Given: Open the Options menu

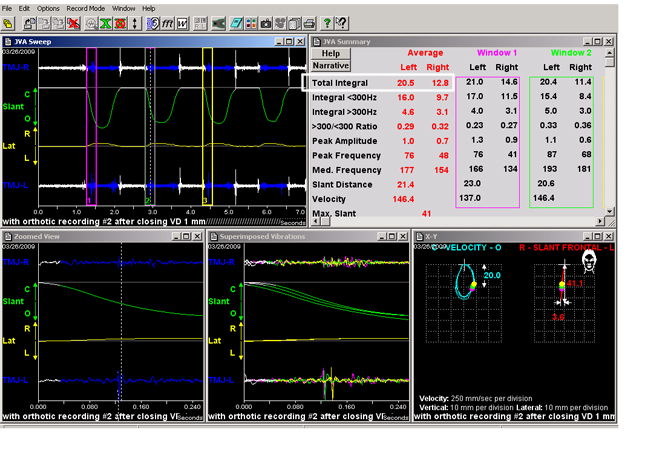Looking at the screenshot, I should click(48, 7).
